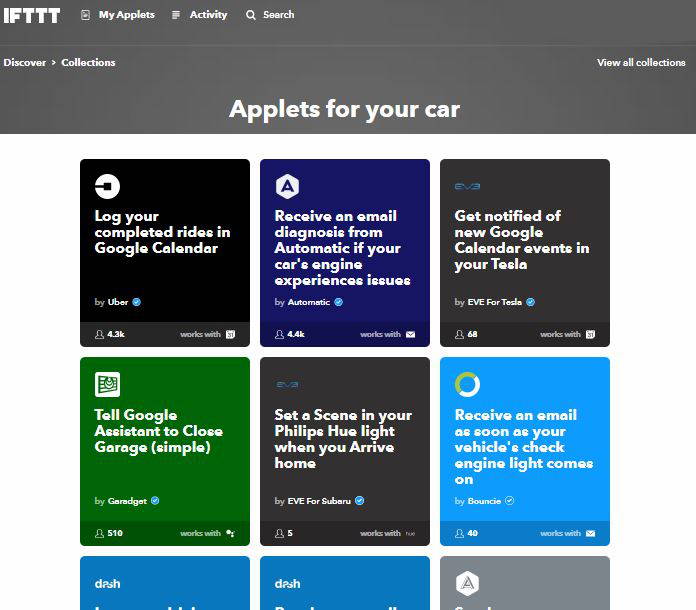Click the 68 users count

[472, 334]
